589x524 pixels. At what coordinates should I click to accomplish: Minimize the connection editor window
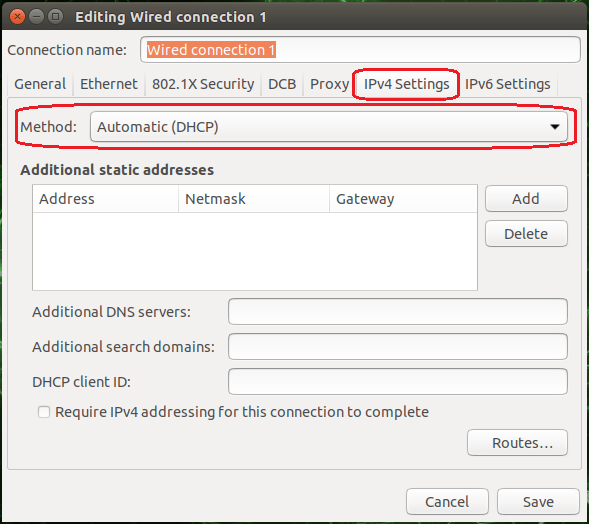coord(36,17)
